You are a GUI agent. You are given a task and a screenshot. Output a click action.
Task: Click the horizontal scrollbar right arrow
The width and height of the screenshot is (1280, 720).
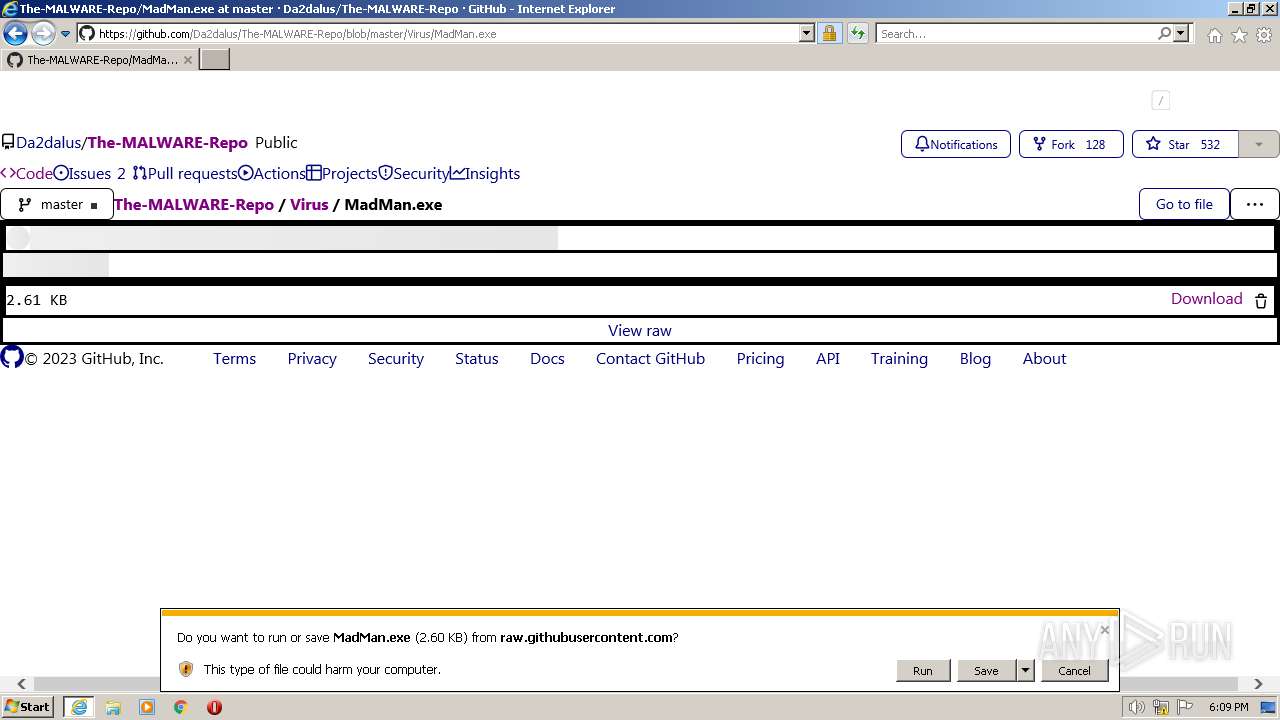pos(1258,684)
